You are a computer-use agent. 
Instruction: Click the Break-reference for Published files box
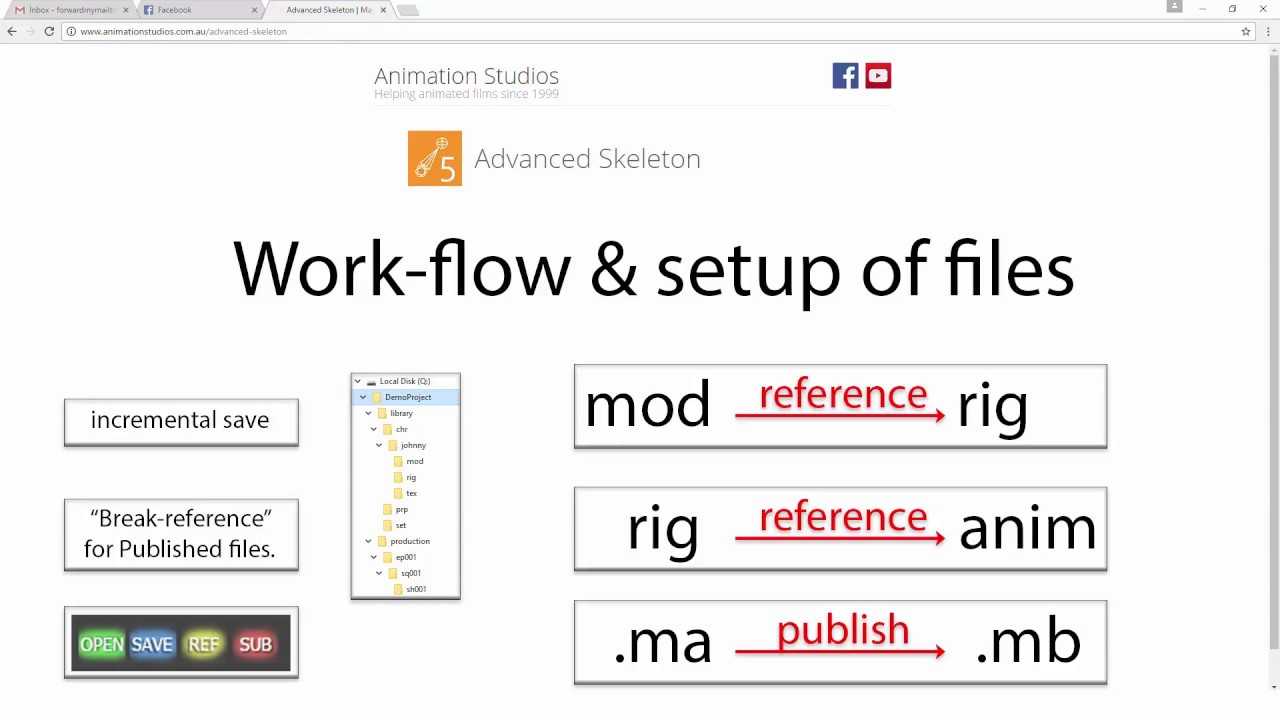coord(181,534)
